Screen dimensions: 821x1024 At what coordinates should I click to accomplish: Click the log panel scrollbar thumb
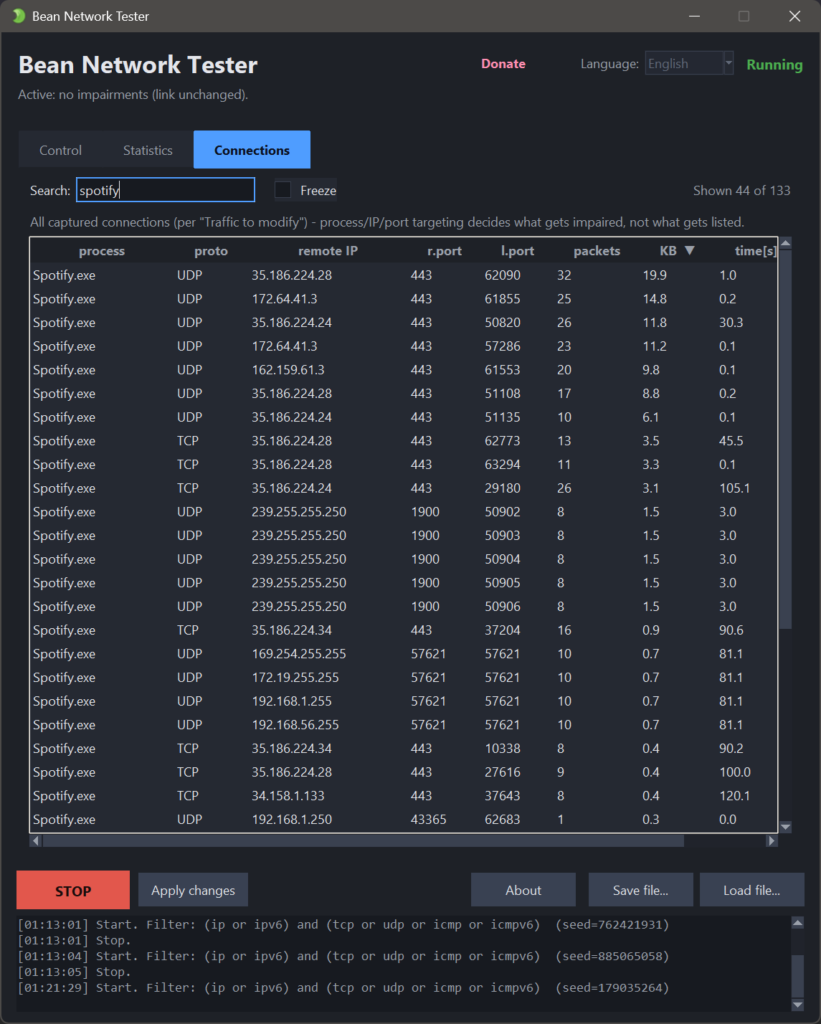[x=797, y=976]
